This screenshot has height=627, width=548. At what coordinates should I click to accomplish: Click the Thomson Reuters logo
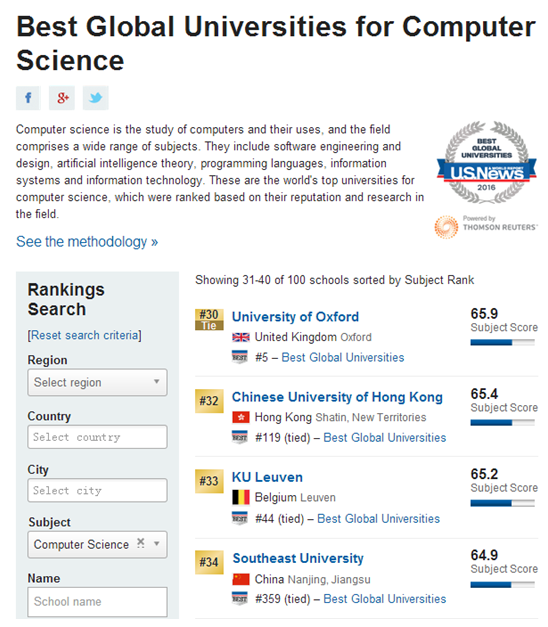486,227
